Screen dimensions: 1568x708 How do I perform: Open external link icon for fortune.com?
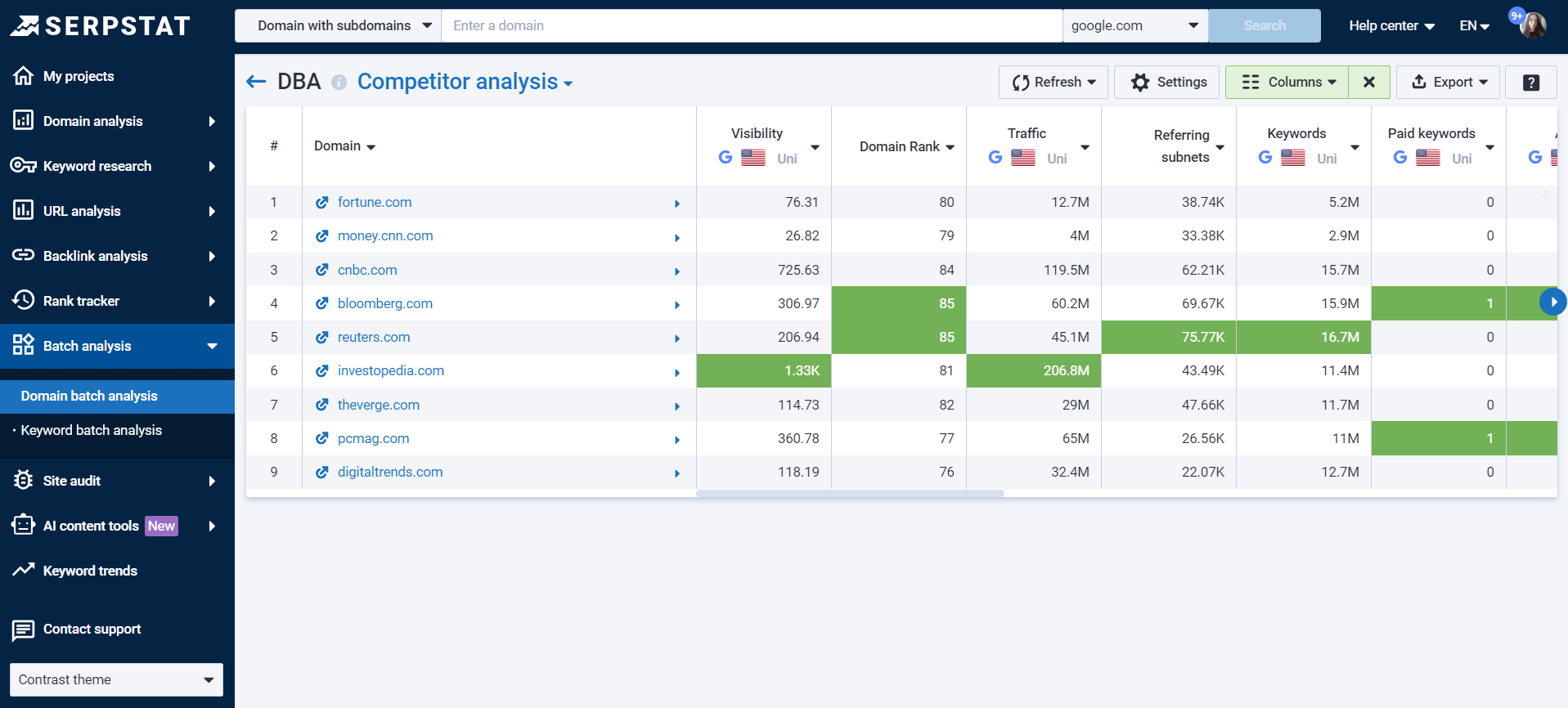pos(322,203)
